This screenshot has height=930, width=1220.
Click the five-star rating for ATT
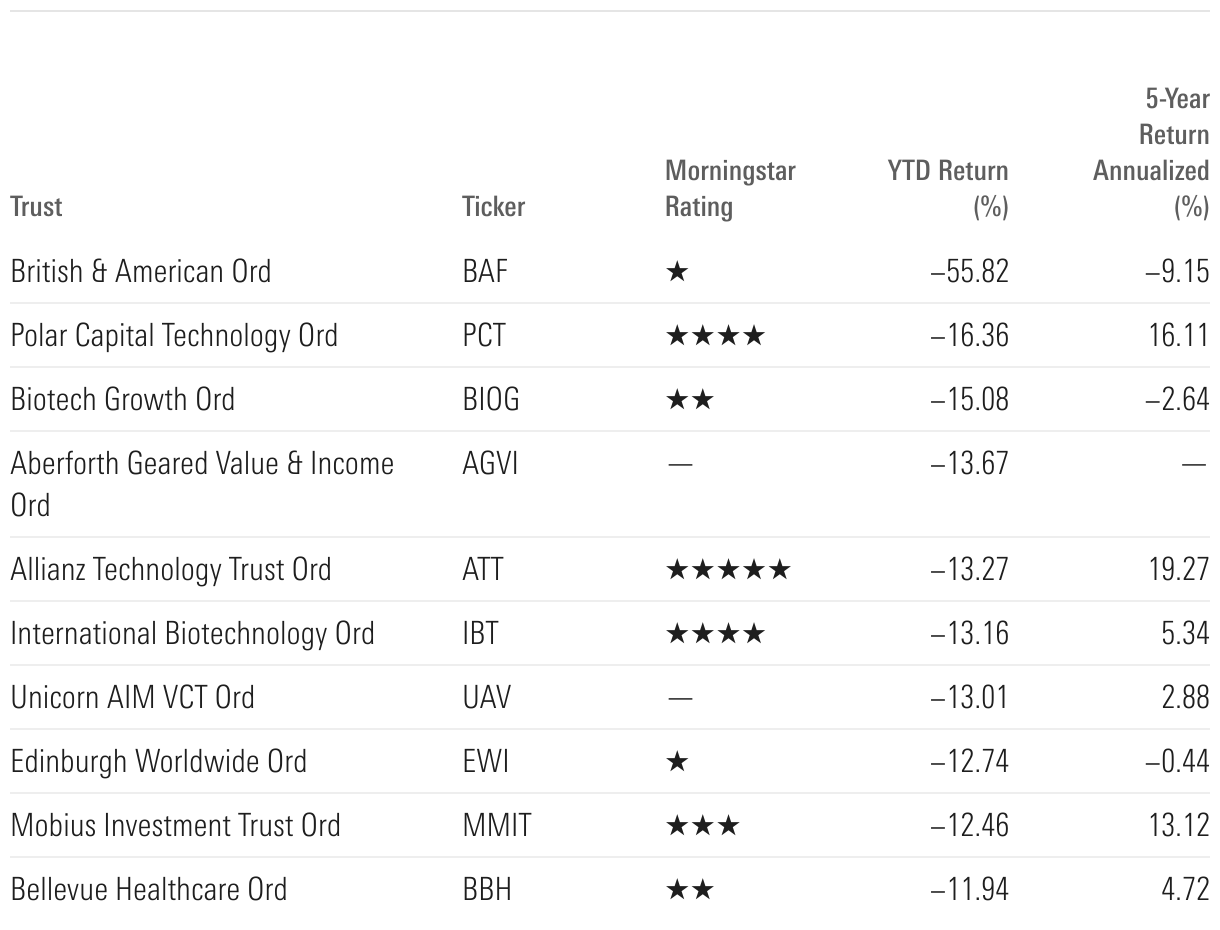728,570
